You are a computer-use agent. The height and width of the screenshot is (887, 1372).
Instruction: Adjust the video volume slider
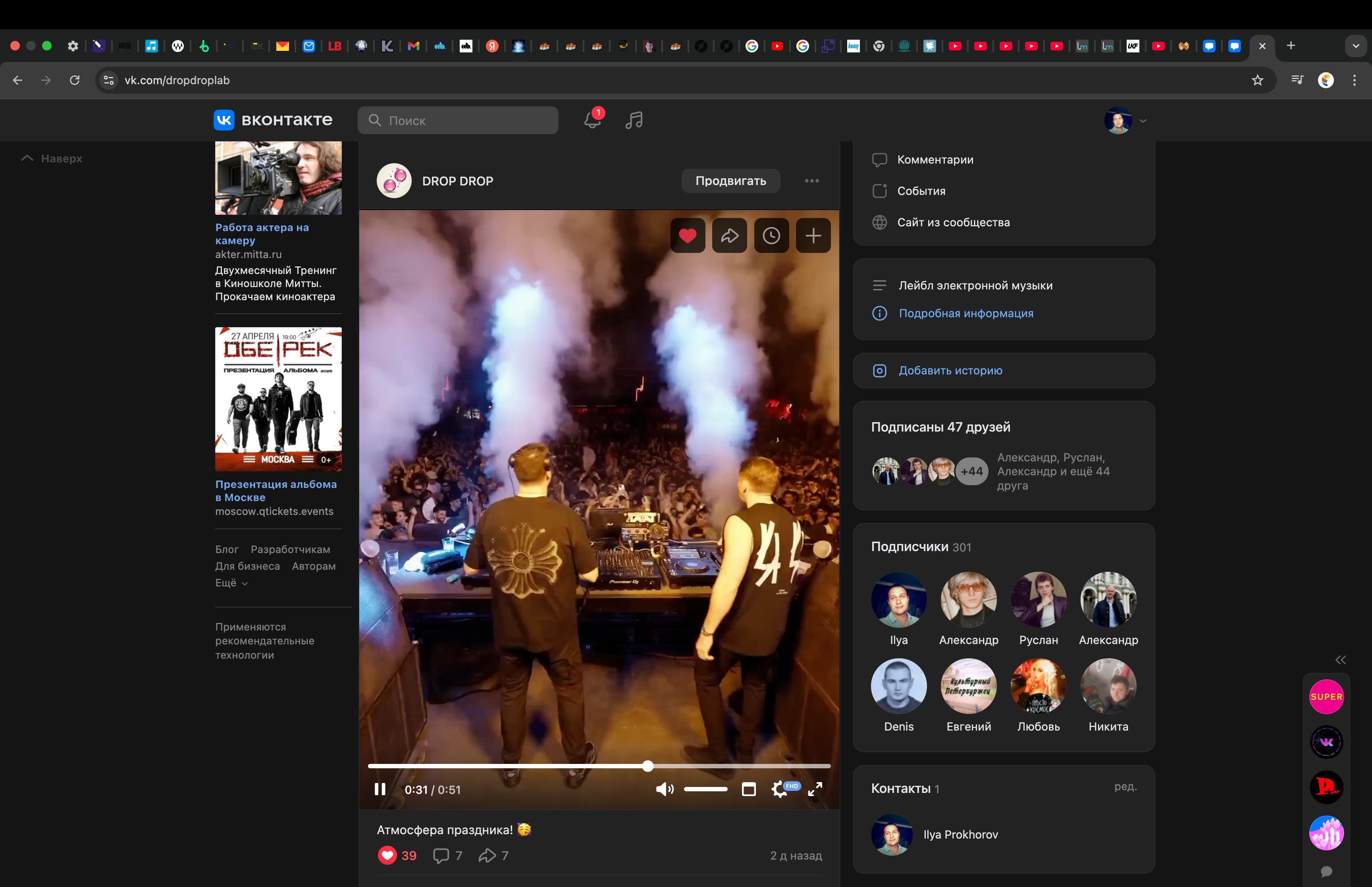pyautogui.click(x=705, y=789)
